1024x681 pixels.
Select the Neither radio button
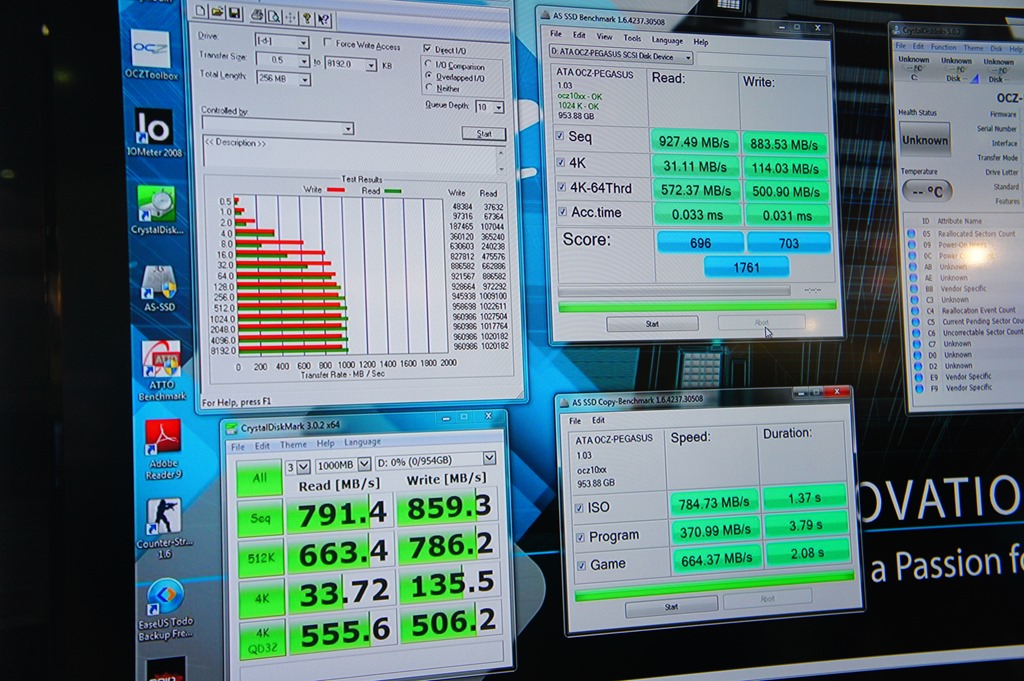tap(429, 87)
